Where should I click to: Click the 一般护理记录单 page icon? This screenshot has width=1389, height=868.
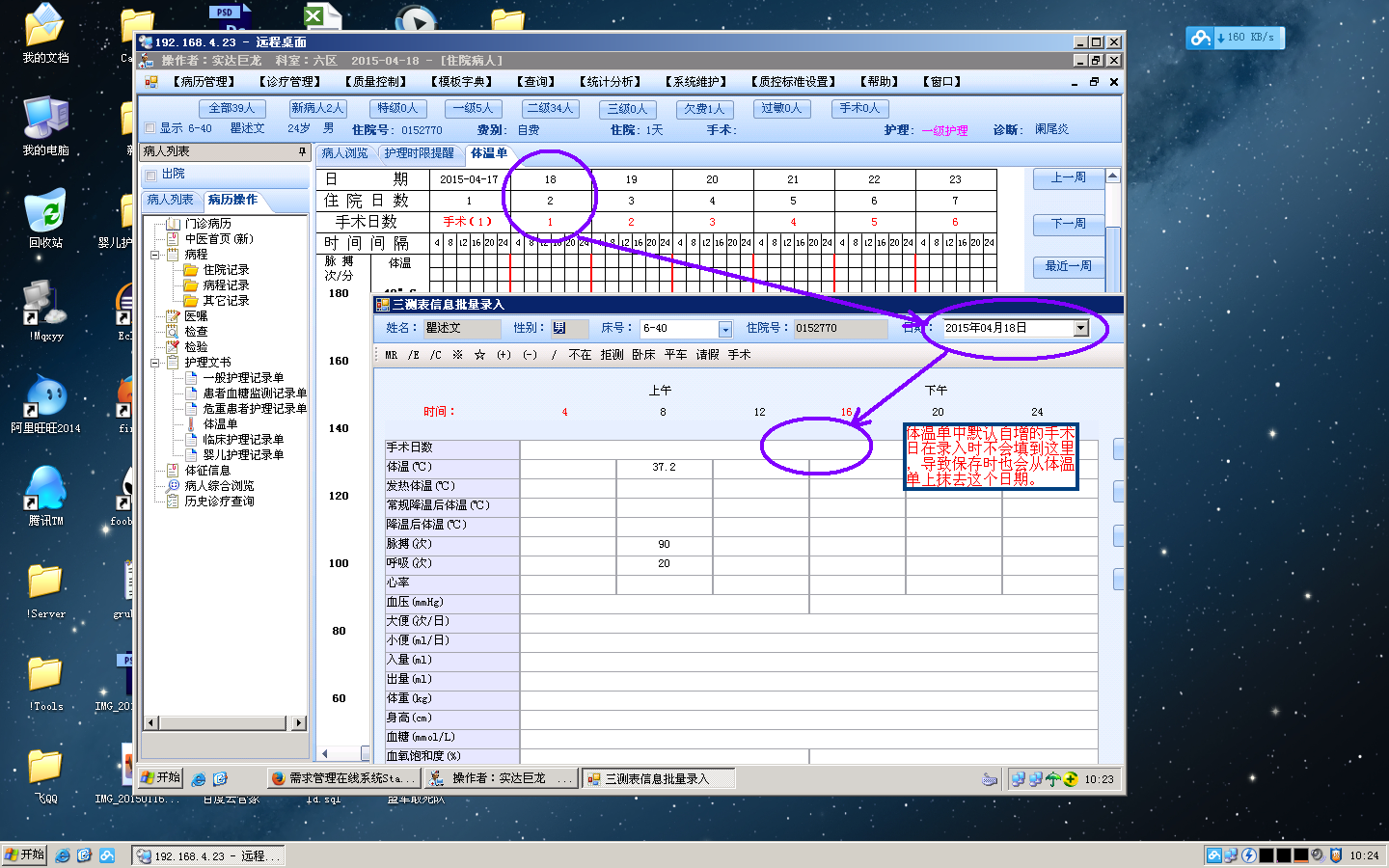pyautogui.click(x=191, y=378)
